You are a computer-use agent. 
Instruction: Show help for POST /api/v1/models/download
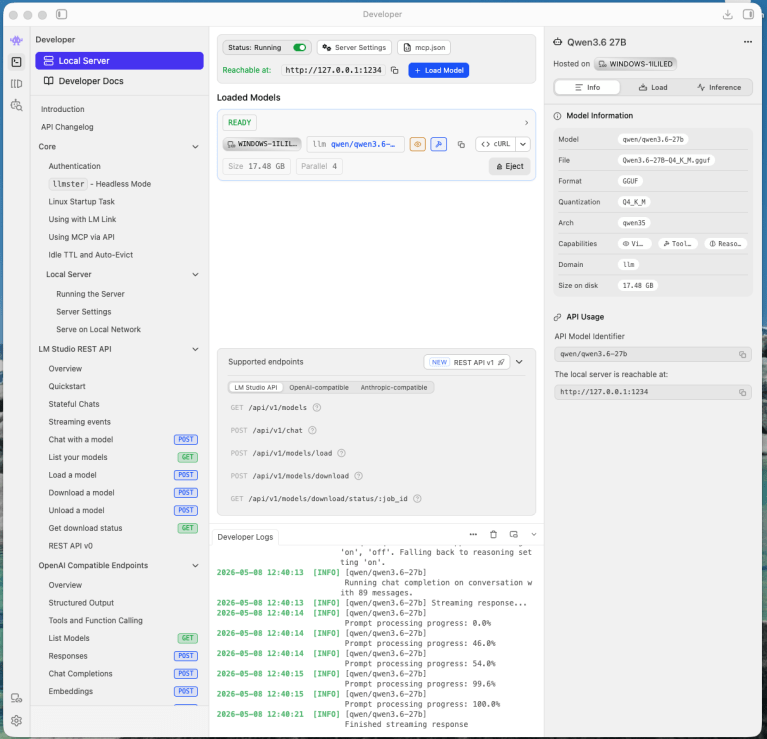359,476
